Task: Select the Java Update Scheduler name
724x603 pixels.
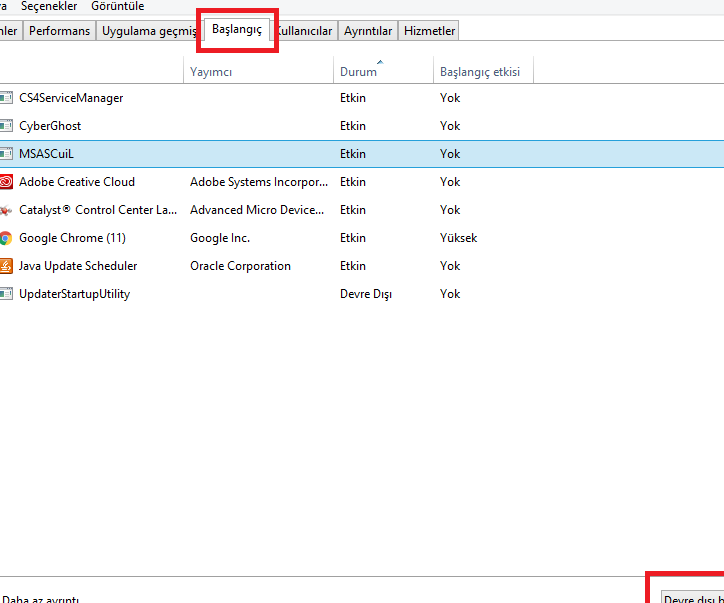Action: pos(78,266)
